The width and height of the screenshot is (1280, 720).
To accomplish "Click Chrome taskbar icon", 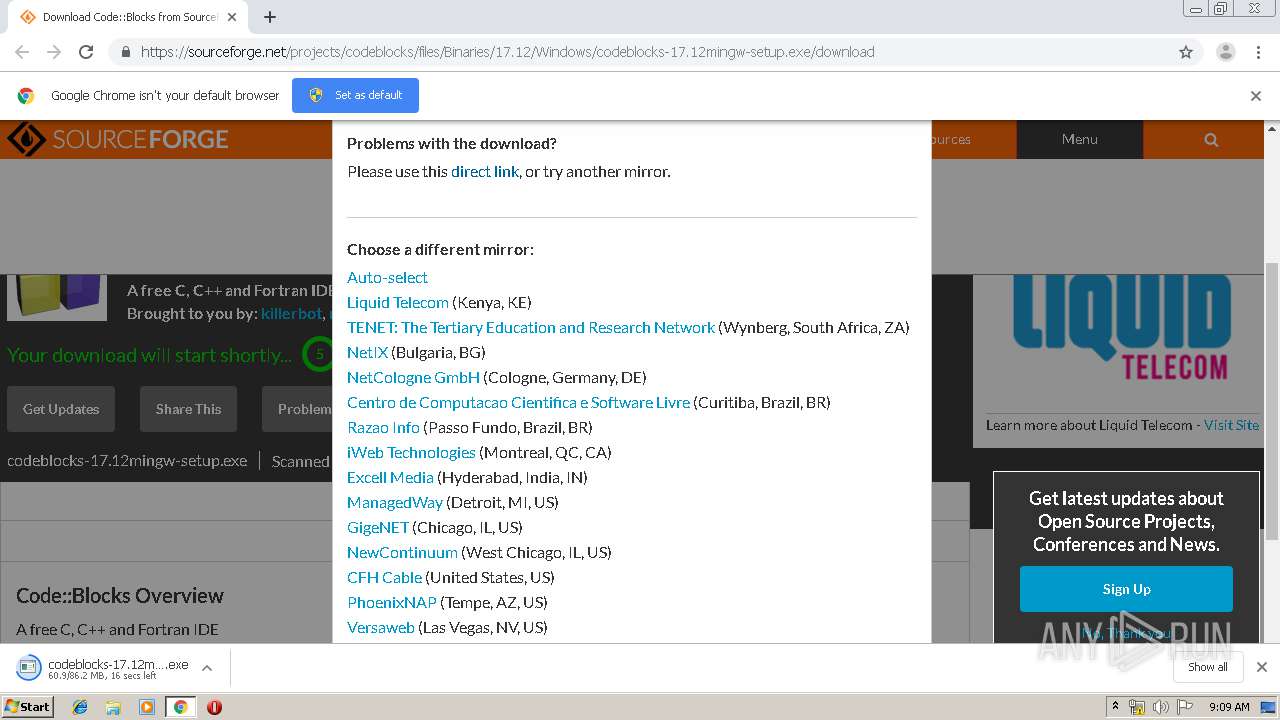I will [180, 707].
